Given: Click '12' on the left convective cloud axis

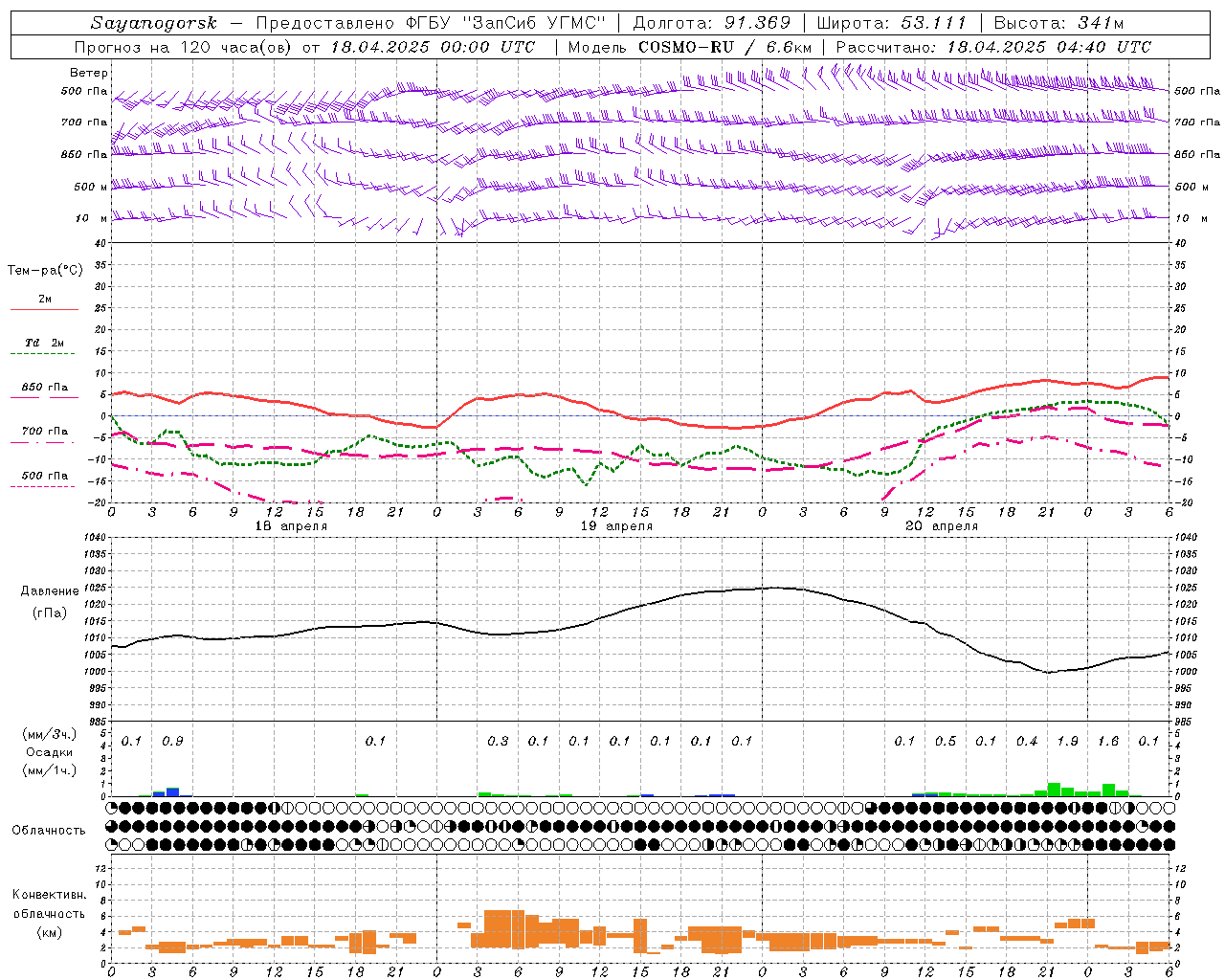Looking at the screenshot, I should pos(100,869).
